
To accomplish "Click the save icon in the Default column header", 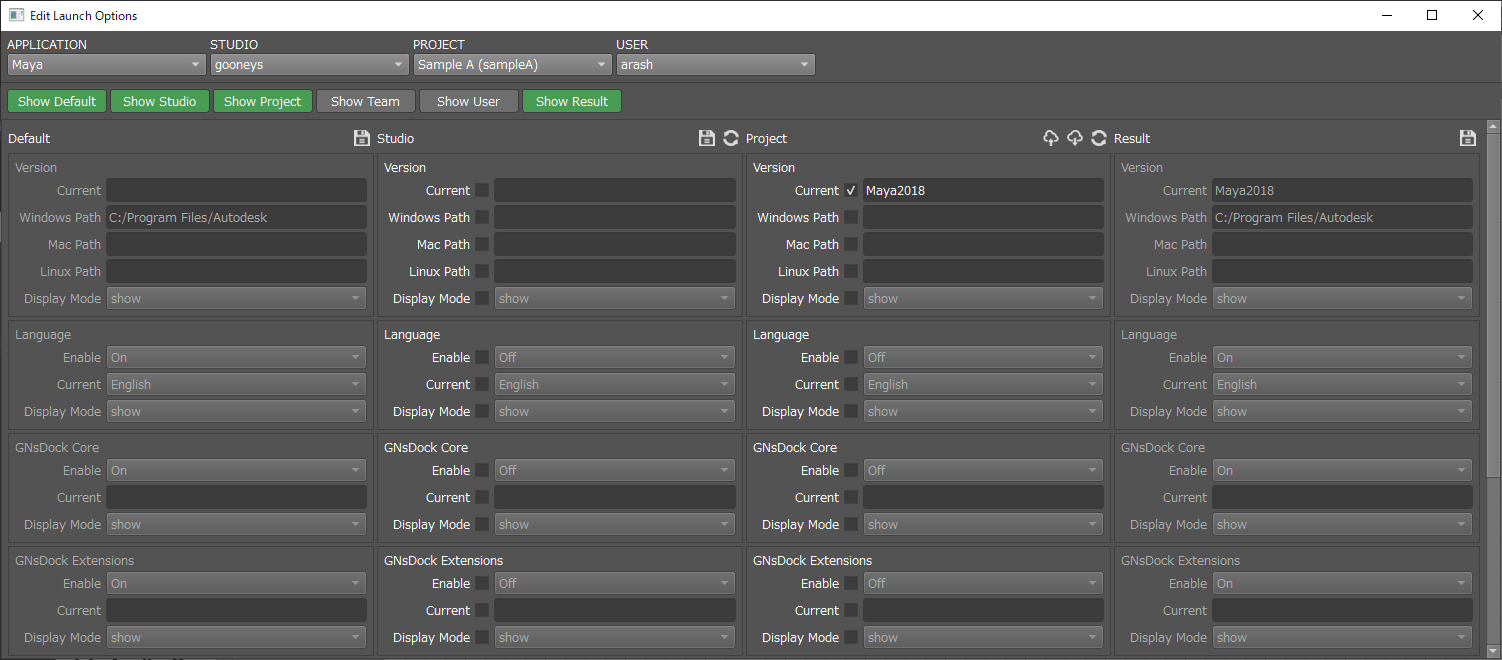I will pos(362,138).
